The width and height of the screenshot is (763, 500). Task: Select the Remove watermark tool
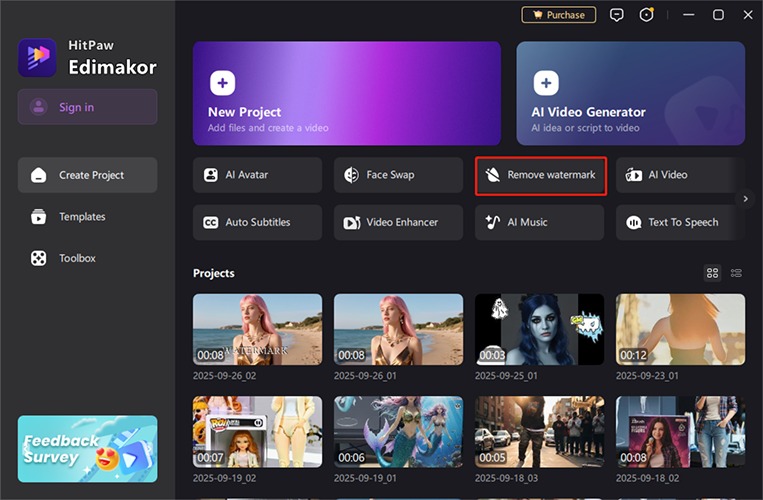click(540, 175)
